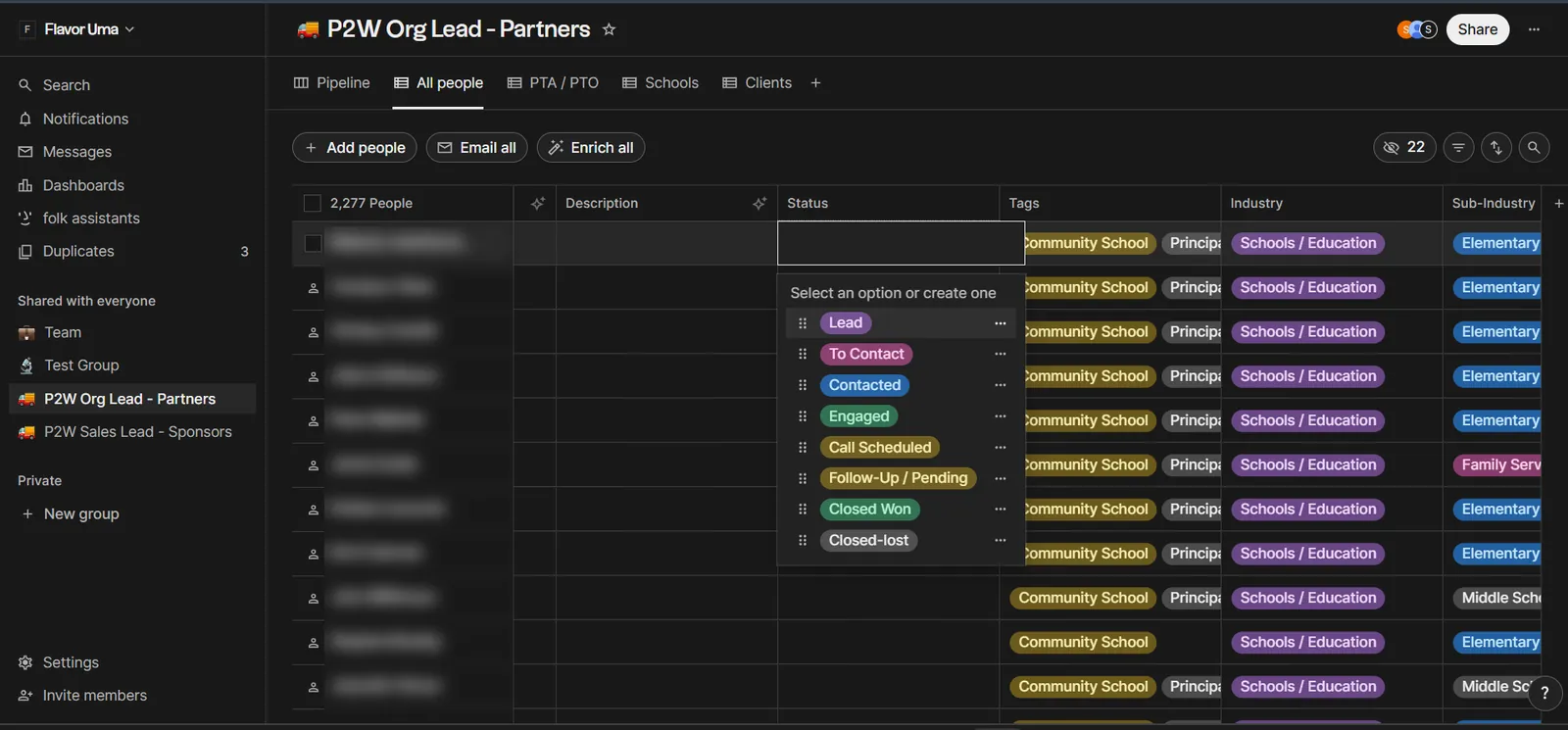
Task: Select the purple Lead status tag
Action: coord(846,323)
